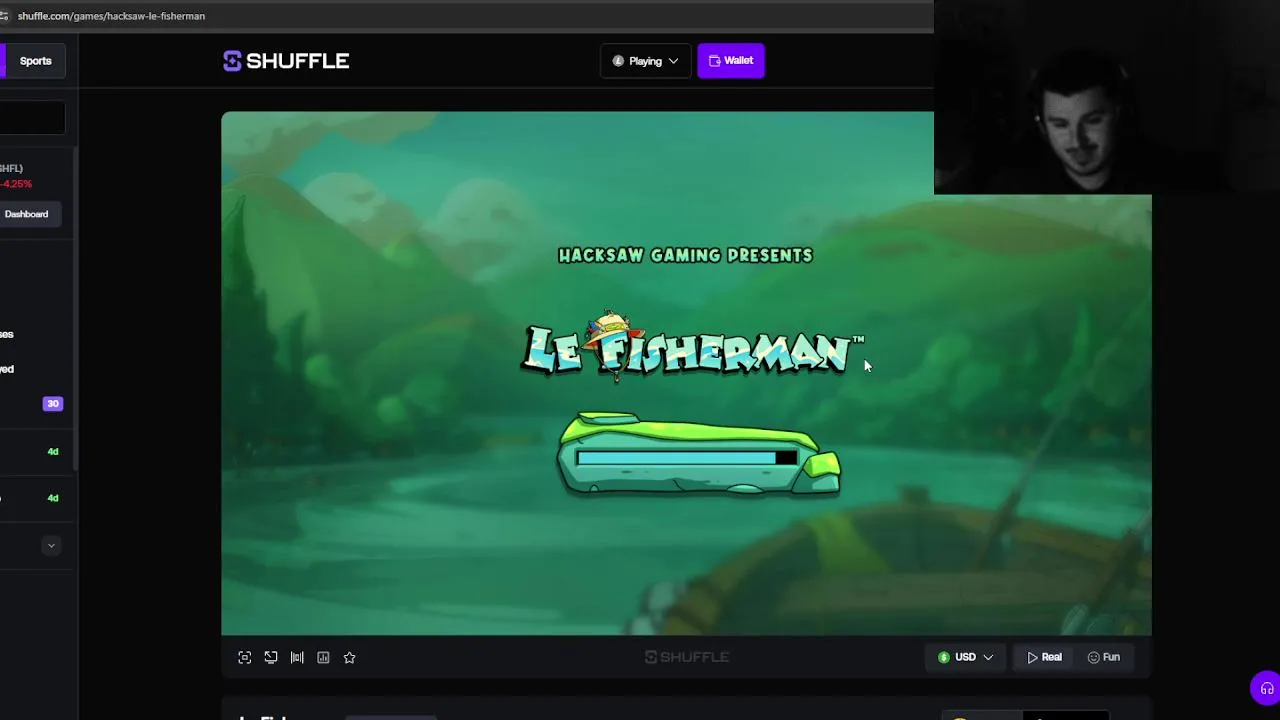1280x720 pixels.
Task: Expand the sidebar chevron section
Action: pos(51,545)
